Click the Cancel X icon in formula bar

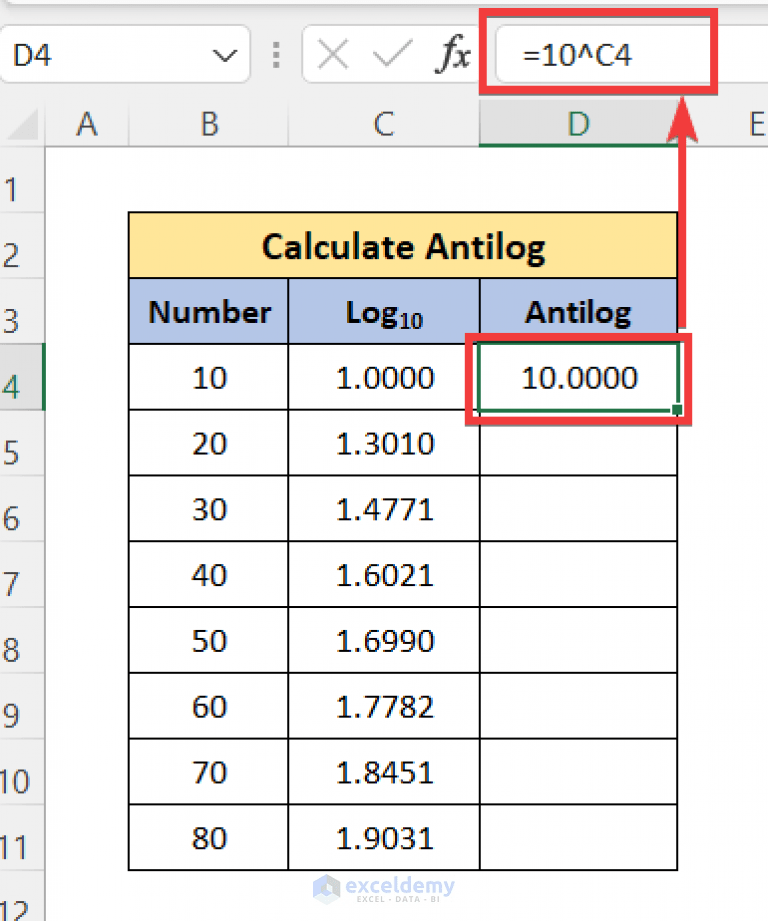[334, 55]
